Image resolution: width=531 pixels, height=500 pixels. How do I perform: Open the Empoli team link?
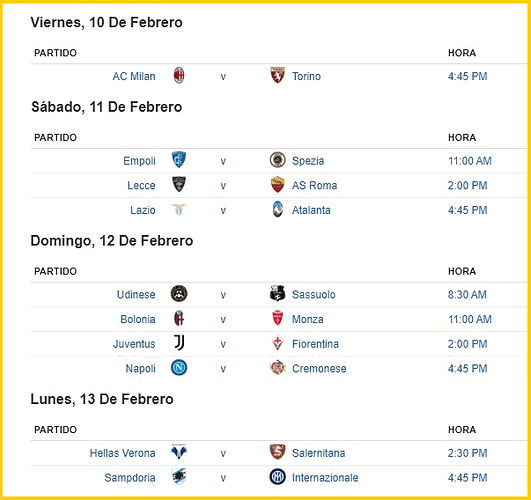[x=139, y=161]
